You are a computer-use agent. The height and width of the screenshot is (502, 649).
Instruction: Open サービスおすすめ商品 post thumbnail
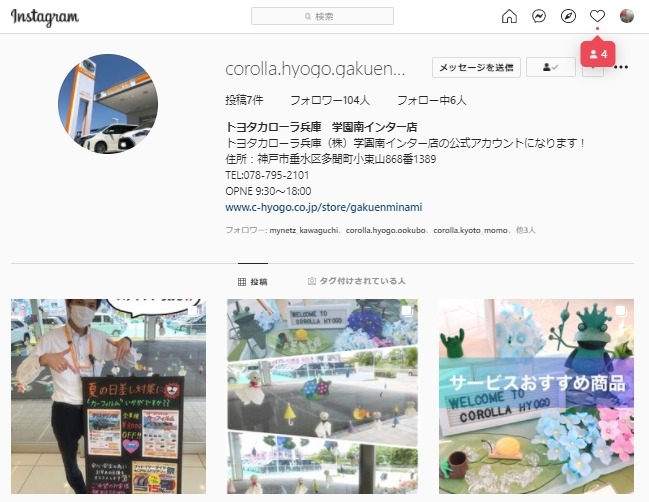point(536,396)
